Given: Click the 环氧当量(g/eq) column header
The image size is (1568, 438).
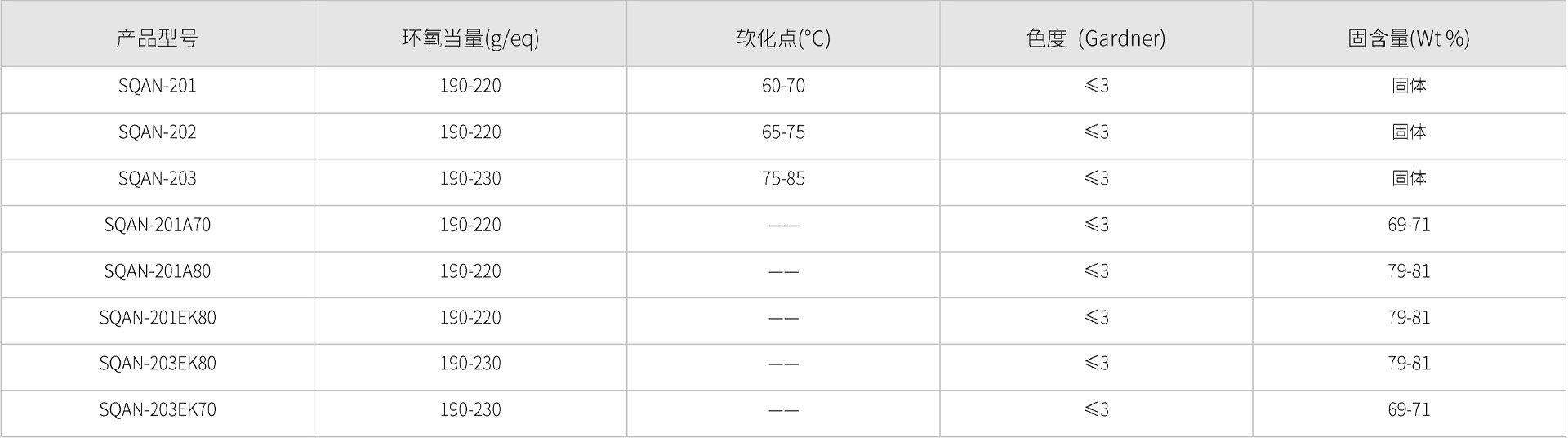Looking at the screenshot, I should [x=470, y=38].
